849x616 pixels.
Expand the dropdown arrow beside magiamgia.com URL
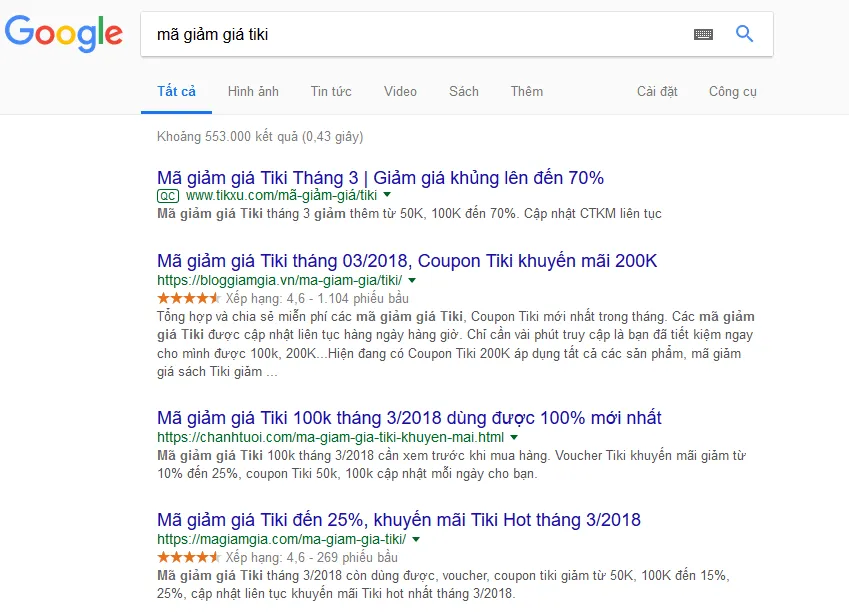416,540
